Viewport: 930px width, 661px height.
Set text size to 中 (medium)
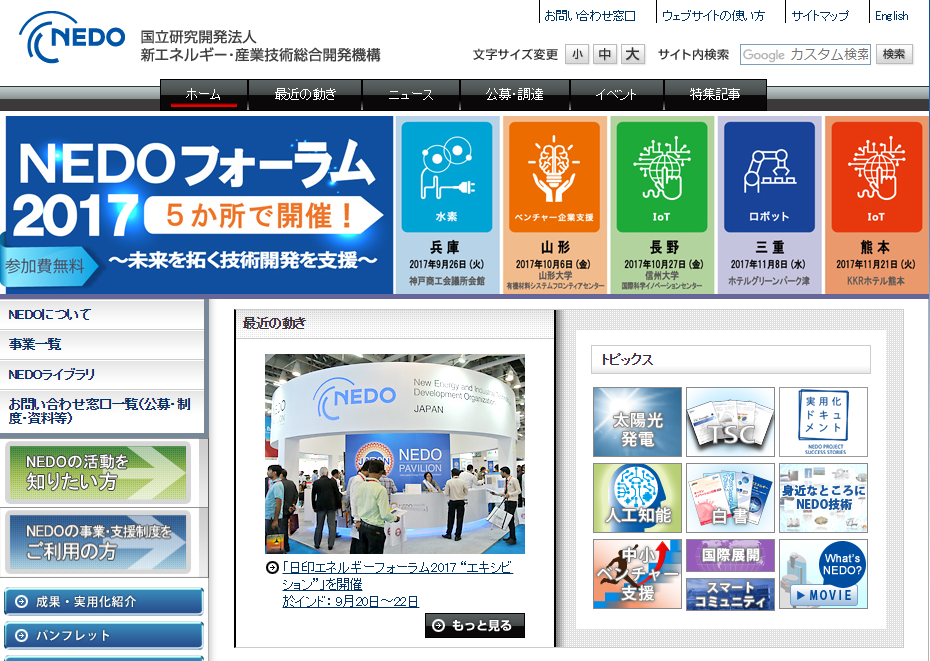coord(604,55)
